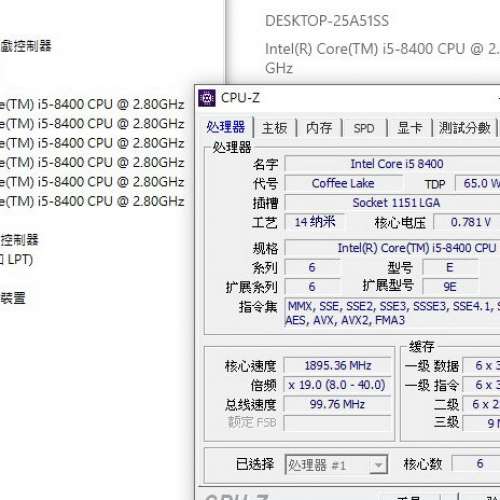Click the 控制器 entry above the LPT row
The image size is (500, 500).
tap(19, 240)
